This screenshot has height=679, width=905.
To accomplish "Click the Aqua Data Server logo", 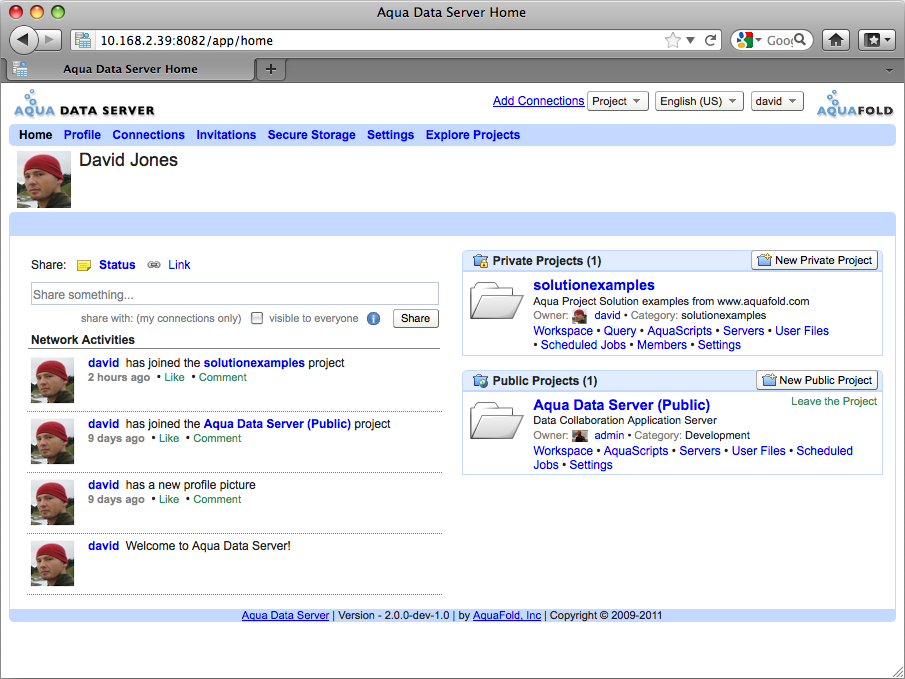I will (84, 104).
